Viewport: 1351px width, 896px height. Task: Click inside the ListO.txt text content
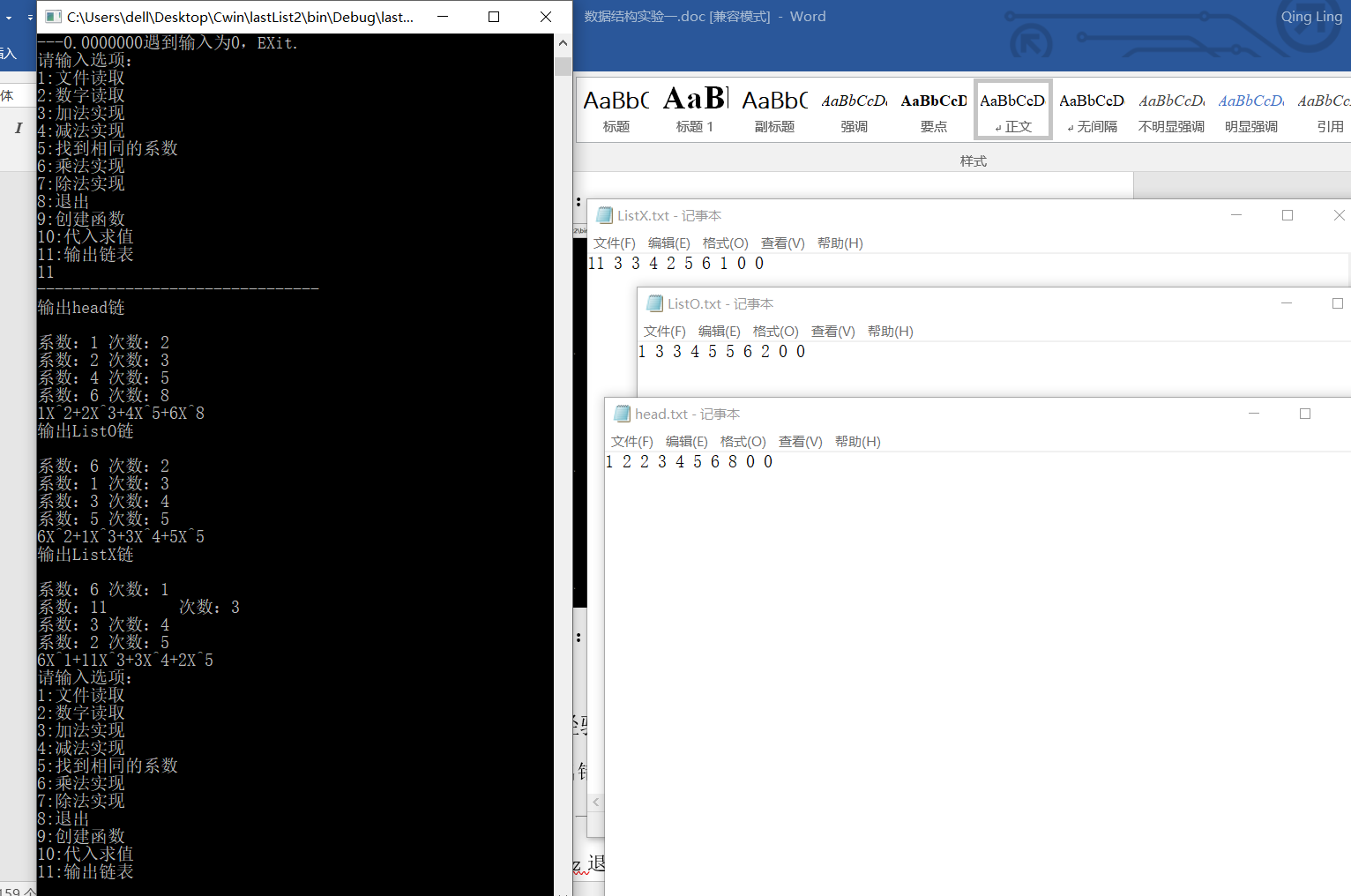[721, 352]
